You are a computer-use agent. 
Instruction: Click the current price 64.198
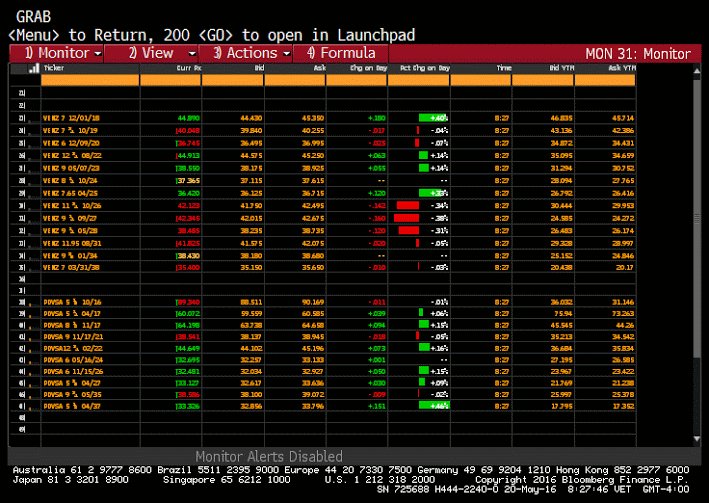click(x=189, y=325)
